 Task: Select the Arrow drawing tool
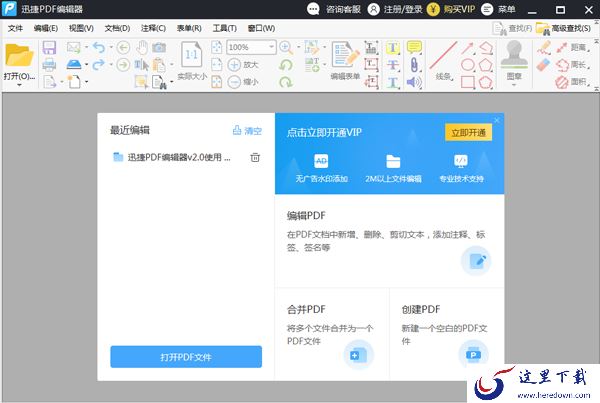click(x=467, y=48)
